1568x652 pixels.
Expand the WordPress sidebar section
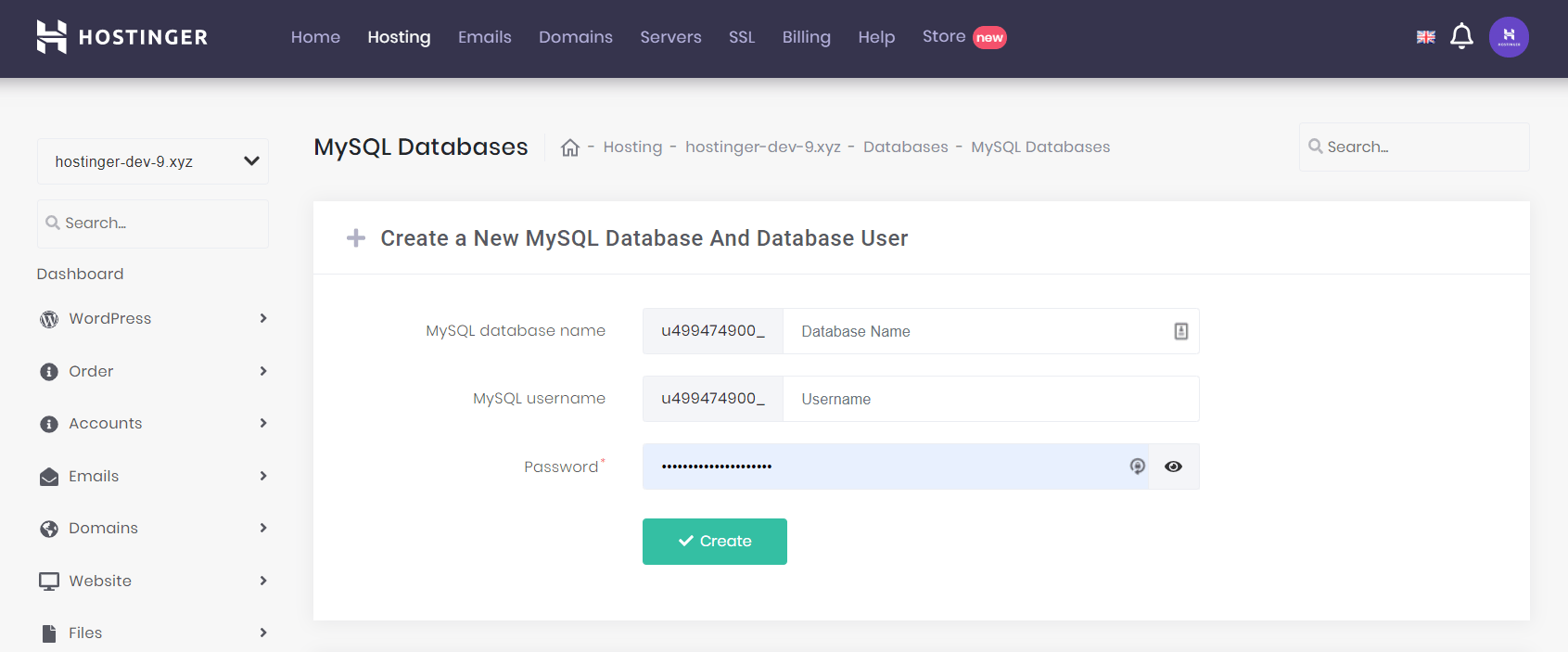click(153, 318)
